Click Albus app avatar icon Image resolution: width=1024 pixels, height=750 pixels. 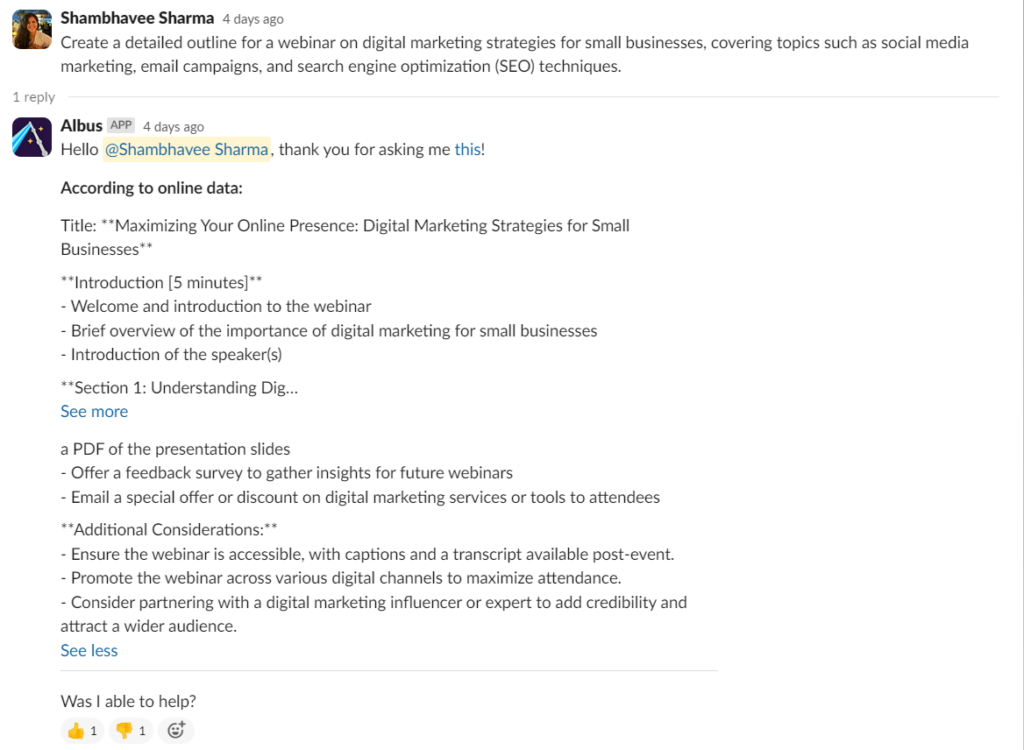(32, 137)
